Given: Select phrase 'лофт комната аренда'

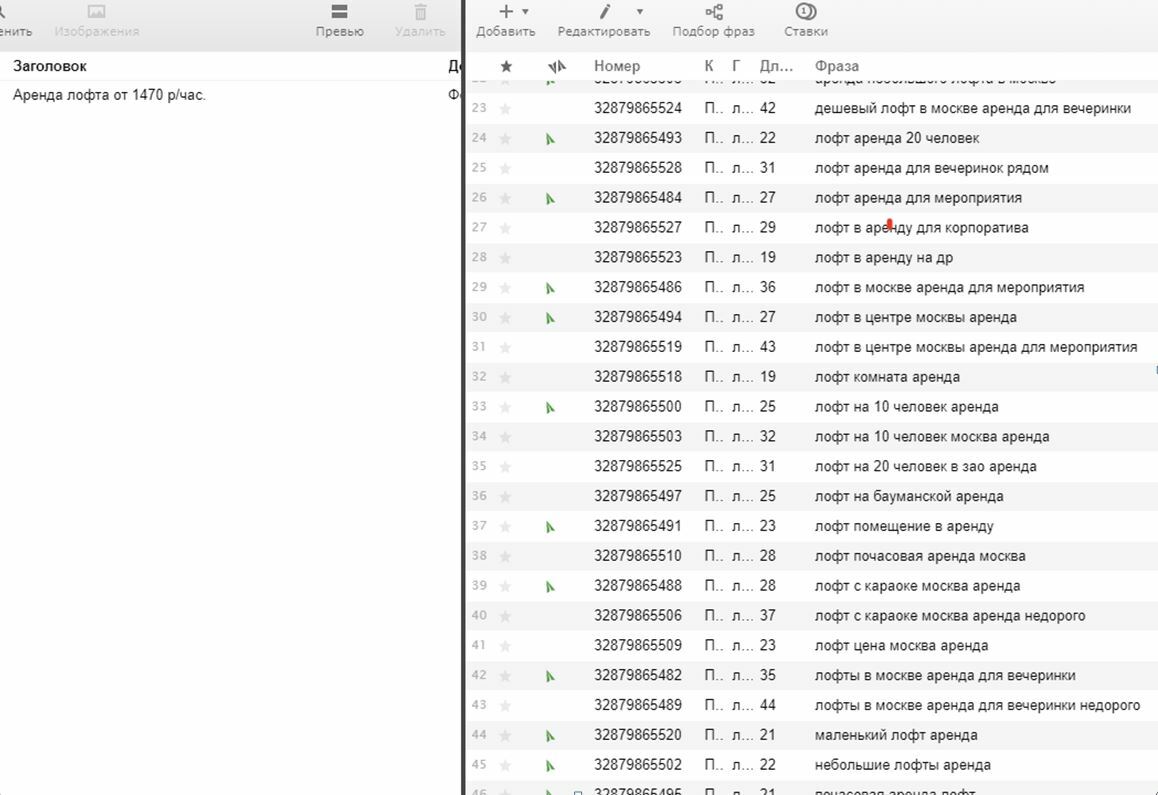Looking at the screenshot, I should click(x=887, y=377).
